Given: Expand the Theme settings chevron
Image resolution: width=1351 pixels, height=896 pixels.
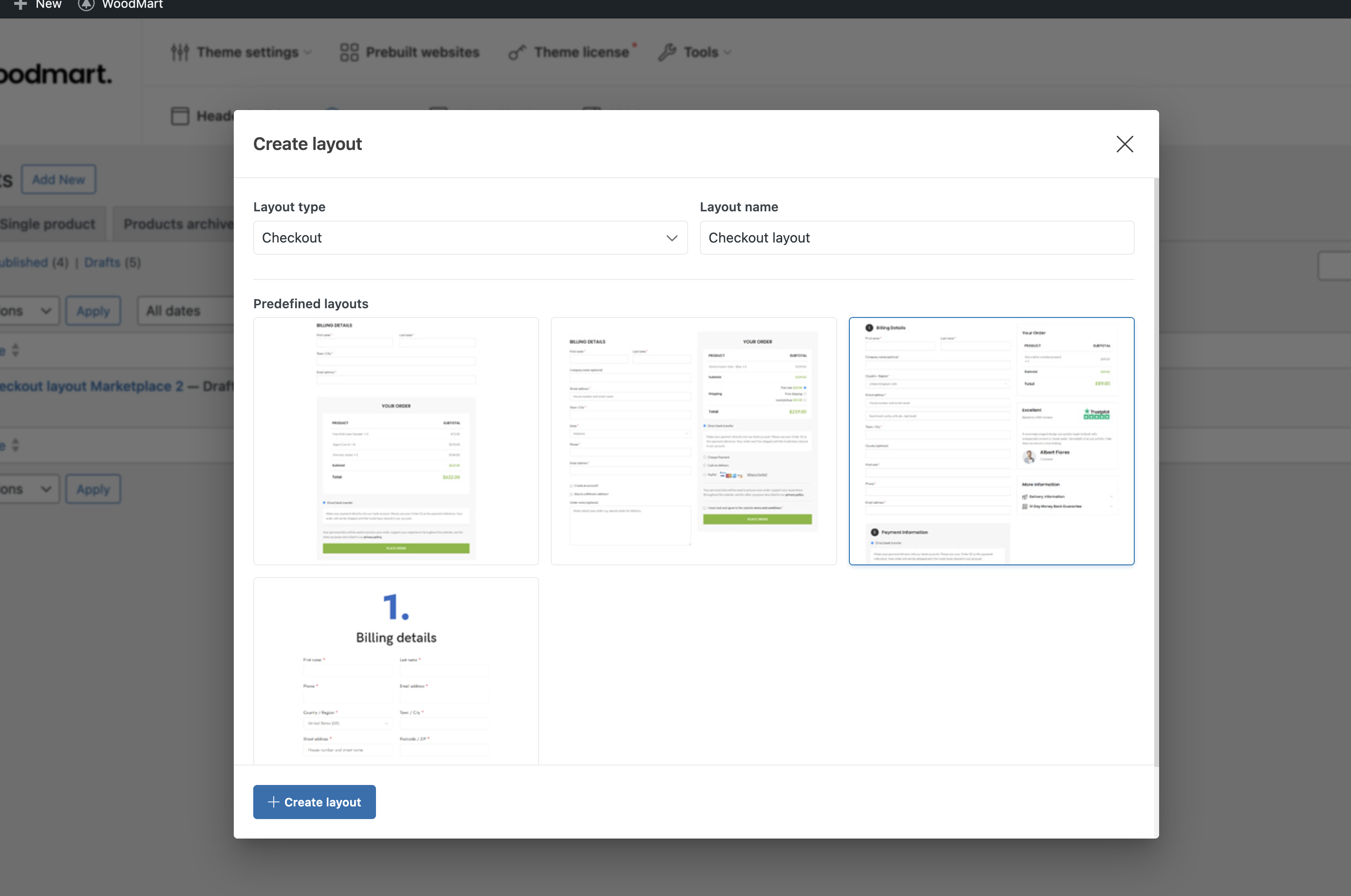Looking at the screenshot, I should 308,53.
